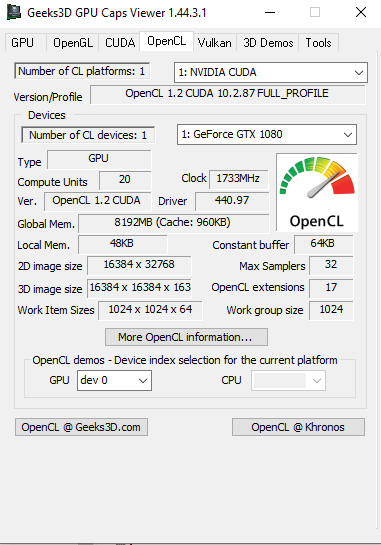Expand the GeForce GTX 1080 device dropdown

(267, 135)
